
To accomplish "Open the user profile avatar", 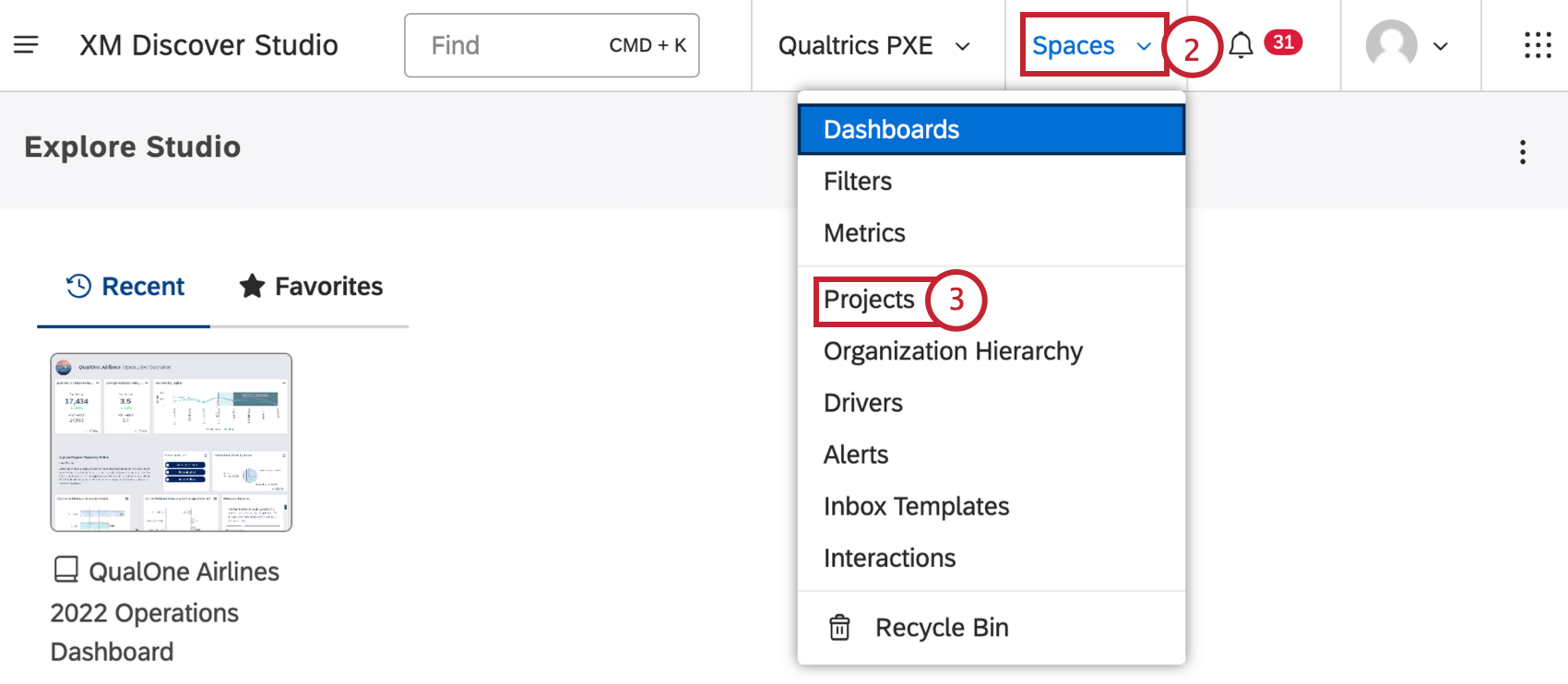I will tap(1391, 44).
